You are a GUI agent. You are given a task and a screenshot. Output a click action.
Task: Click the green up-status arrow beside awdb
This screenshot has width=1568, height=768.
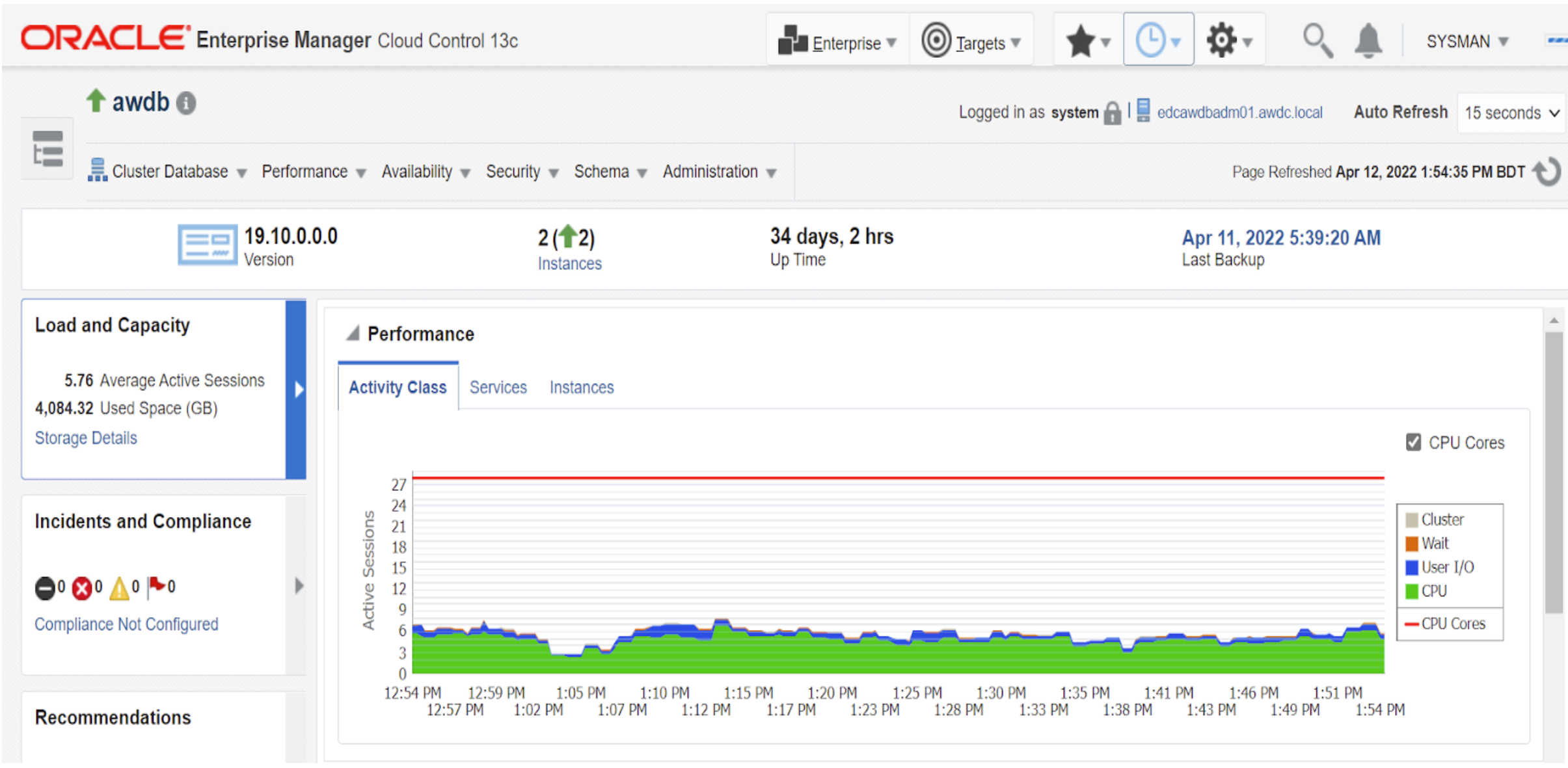click(x=96, y=101)
